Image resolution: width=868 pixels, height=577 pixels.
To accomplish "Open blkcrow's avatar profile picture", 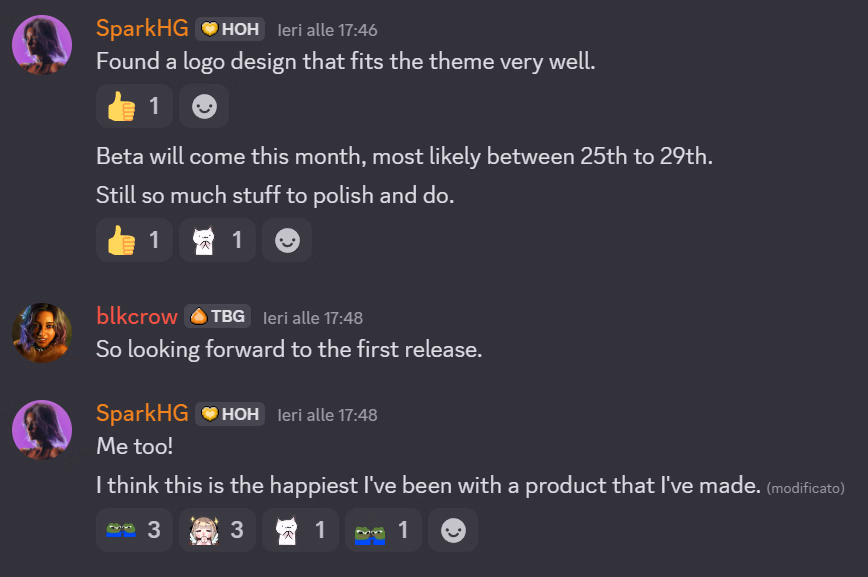I will (42, 333).
